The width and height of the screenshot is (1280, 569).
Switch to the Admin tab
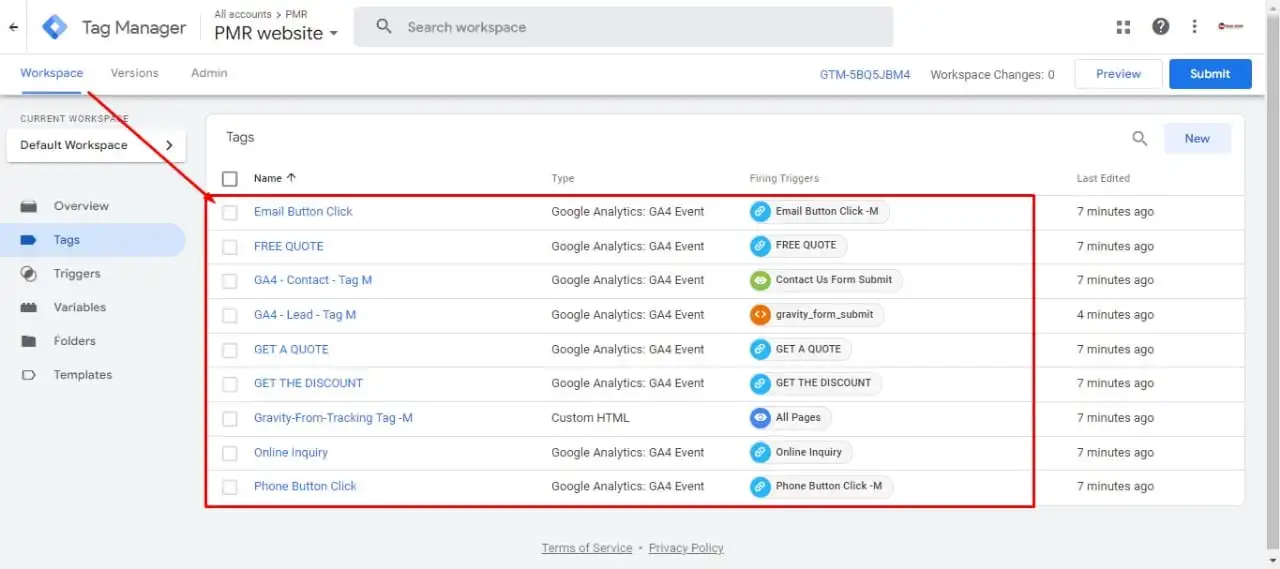point(209,73)
